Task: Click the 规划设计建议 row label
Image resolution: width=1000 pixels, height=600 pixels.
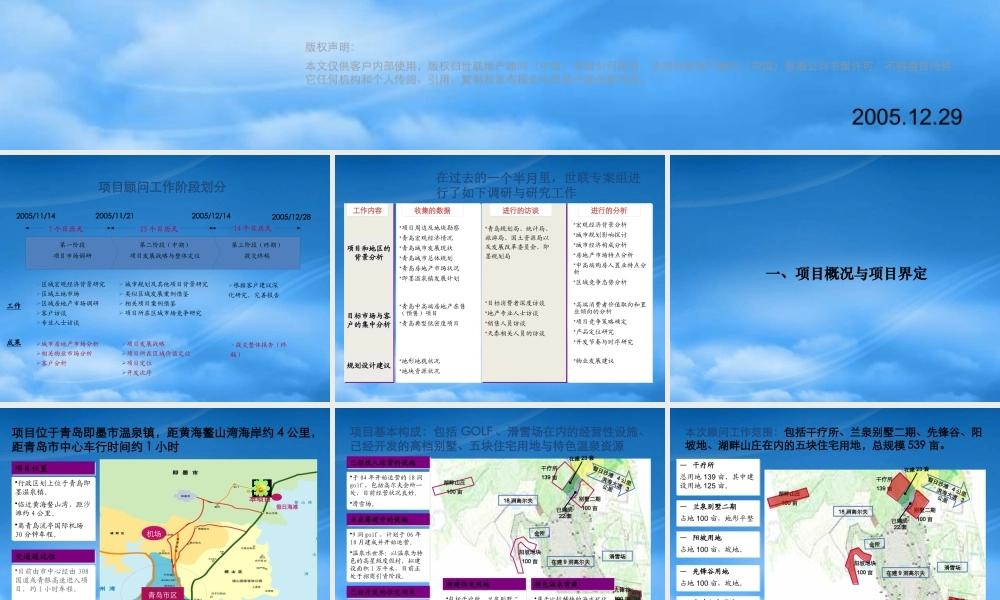Action: click(368, 365)
